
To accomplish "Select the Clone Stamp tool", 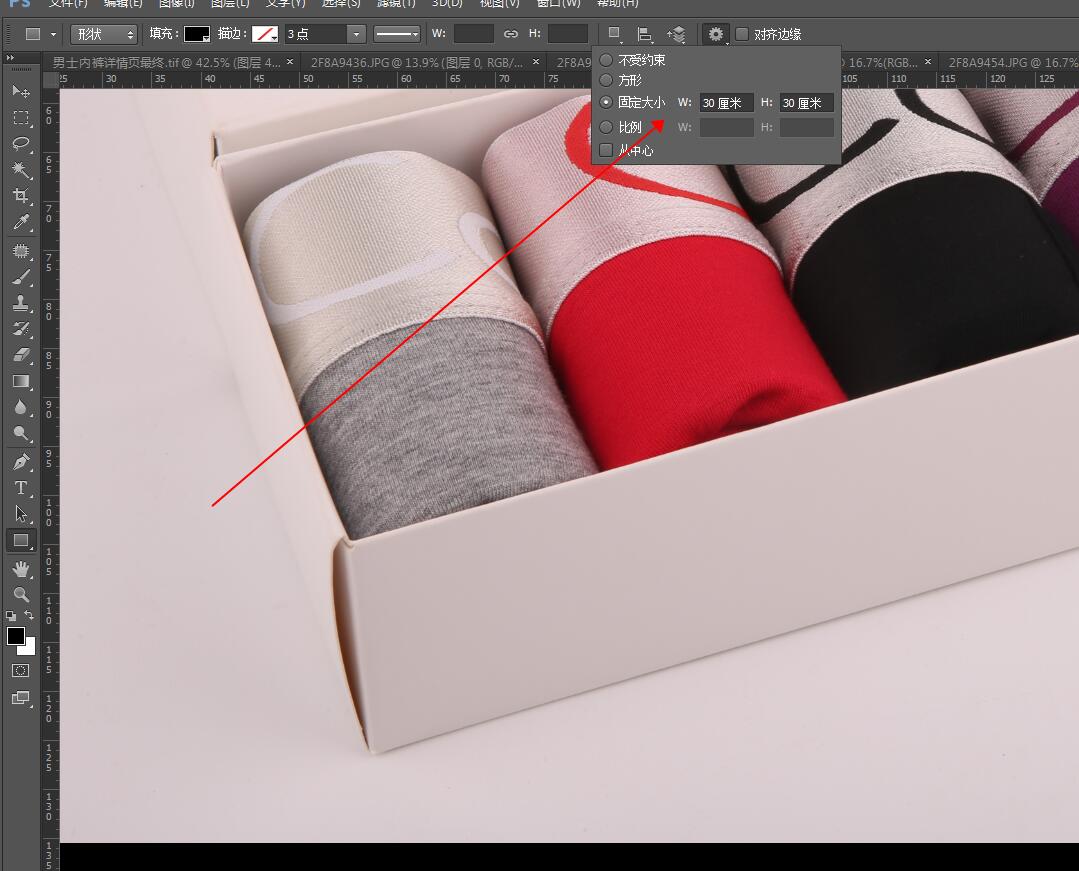I will coord(21,303).
